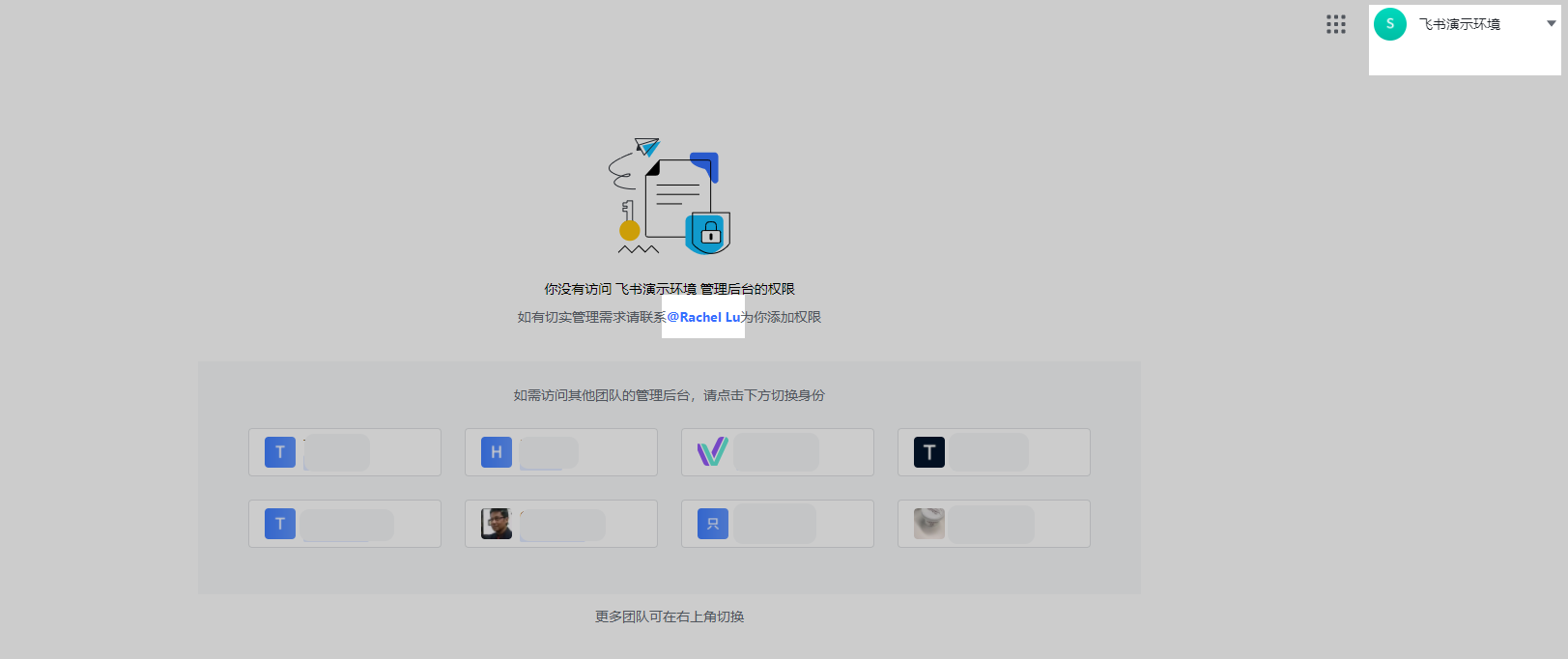Screen dimensions: 1568x659
Task: Click the green S account avatar
Action: pos(1390,24)
